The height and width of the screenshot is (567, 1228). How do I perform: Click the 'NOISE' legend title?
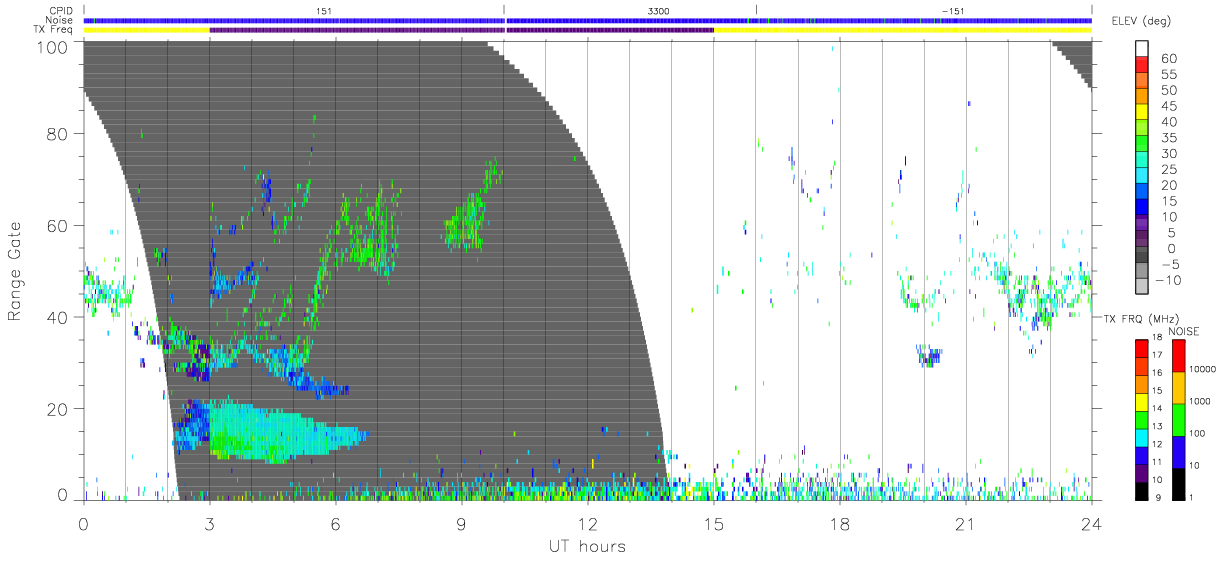coord(1184,331)
